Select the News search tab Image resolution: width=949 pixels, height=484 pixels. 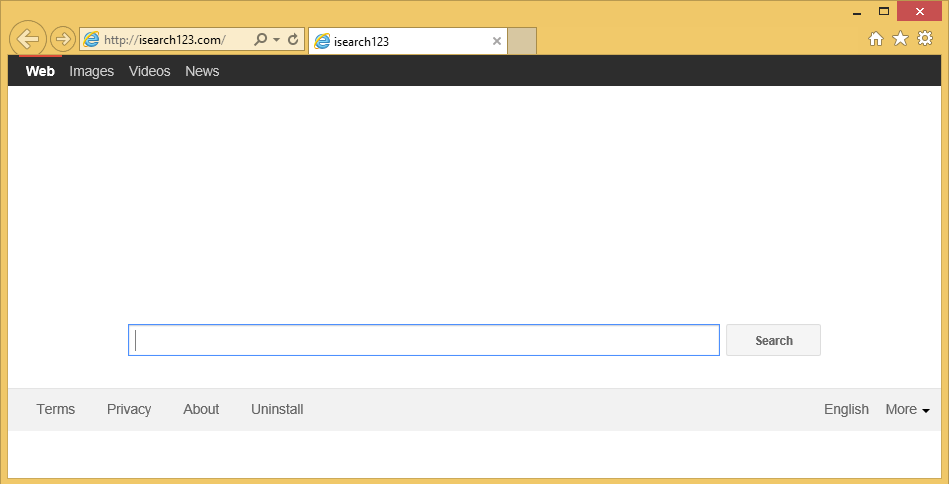202,71
